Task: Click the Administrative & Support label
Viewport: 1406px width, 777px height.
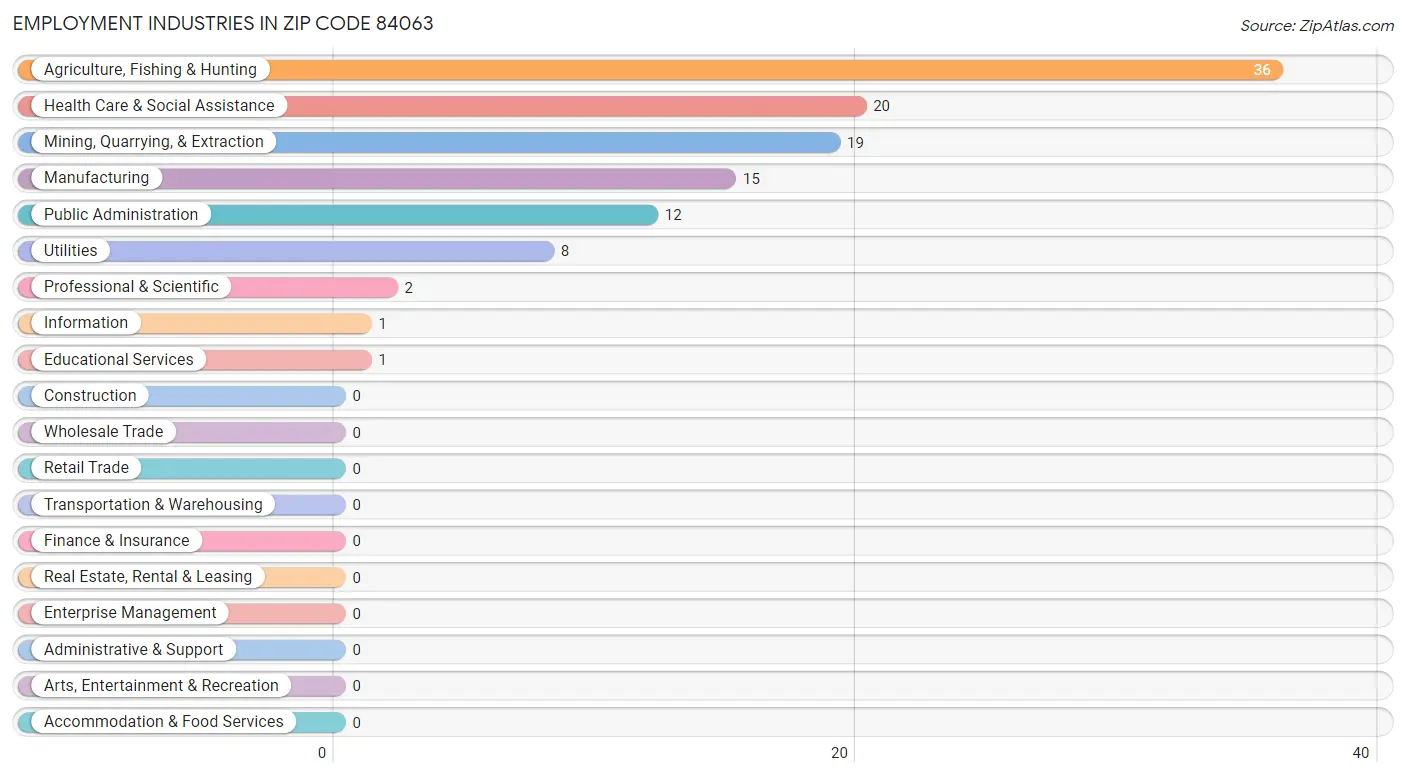Action: (x=134, y=649)
